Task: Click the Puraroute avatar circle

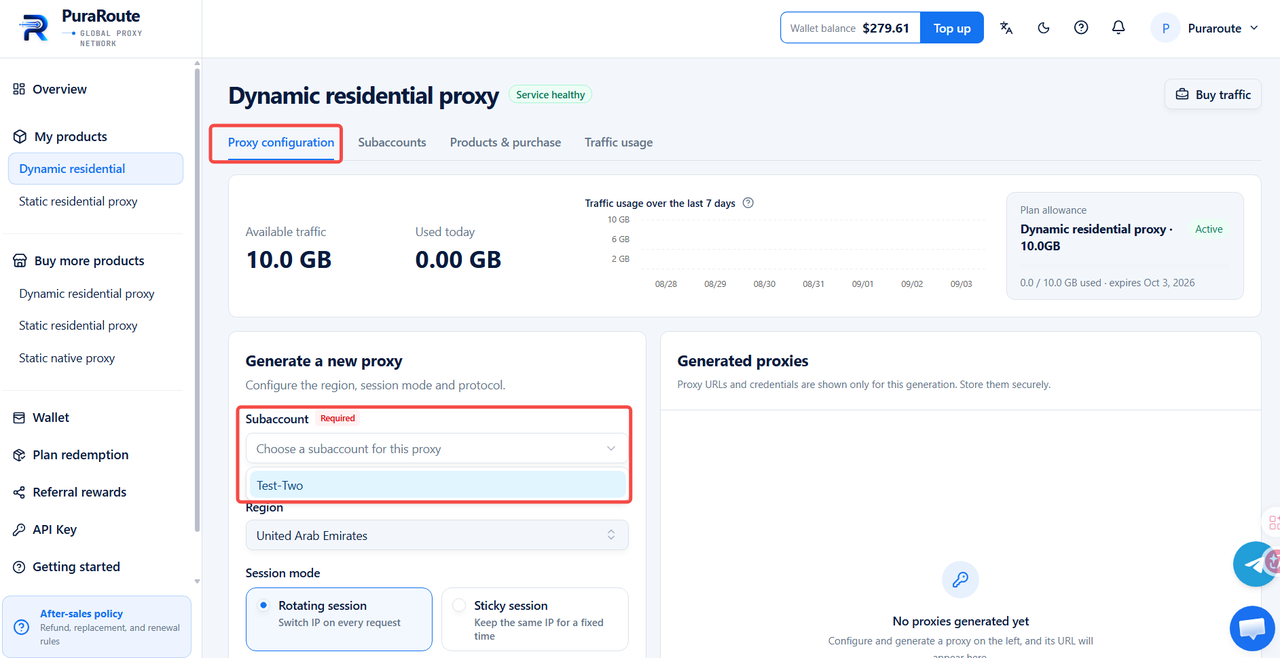Action: 1165,28
